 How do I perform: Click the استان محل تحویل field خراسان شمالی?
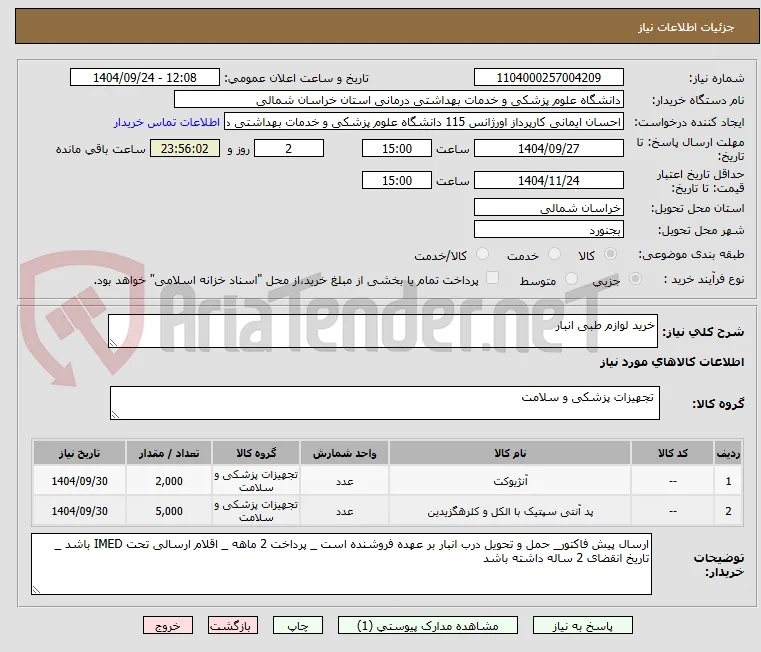coord(548,208)
